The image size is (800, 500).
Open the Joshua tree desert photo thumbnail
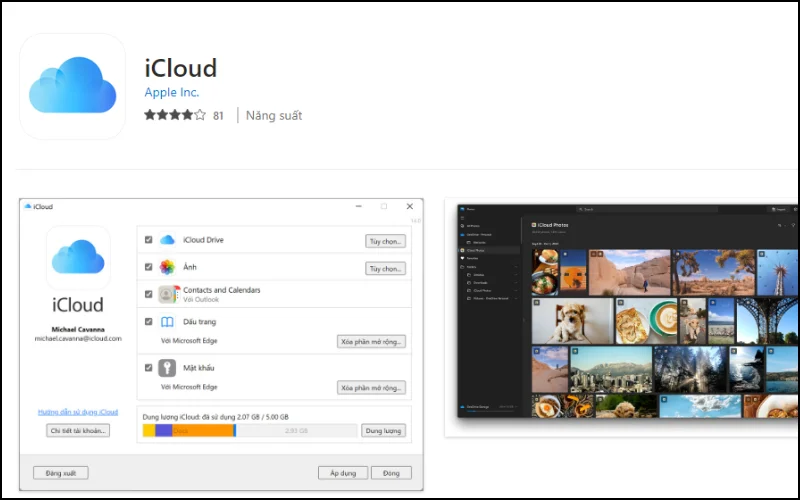[x=713, y=272]
